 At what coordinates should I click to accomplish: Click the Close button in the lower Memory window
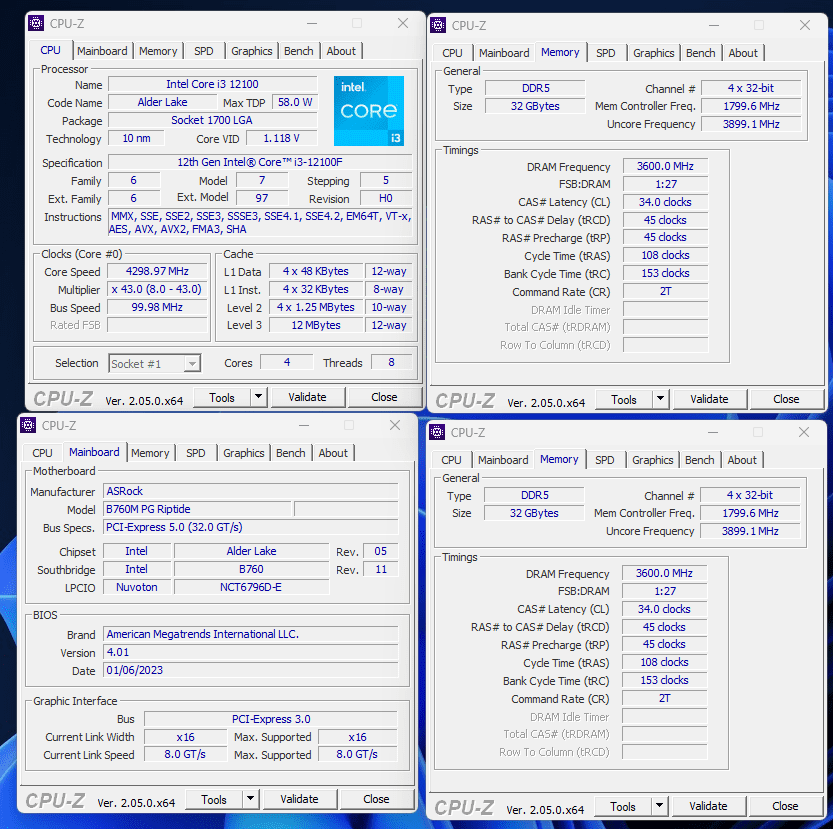click(785, 806)
